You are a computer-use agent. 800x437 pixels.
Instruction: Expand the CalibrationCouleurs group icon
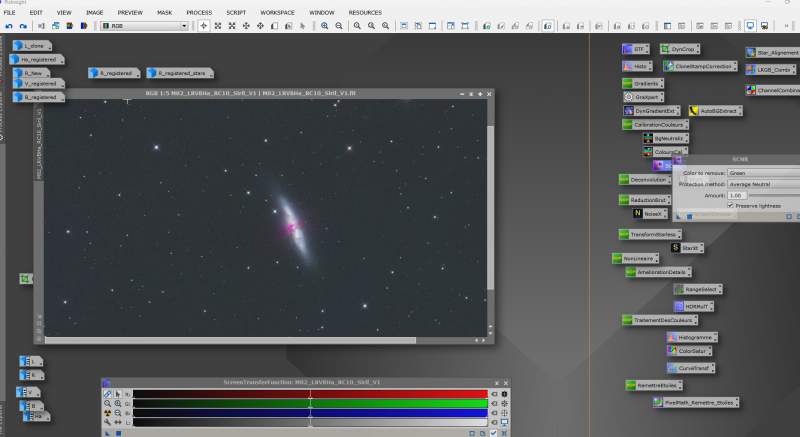coord(655,124)
